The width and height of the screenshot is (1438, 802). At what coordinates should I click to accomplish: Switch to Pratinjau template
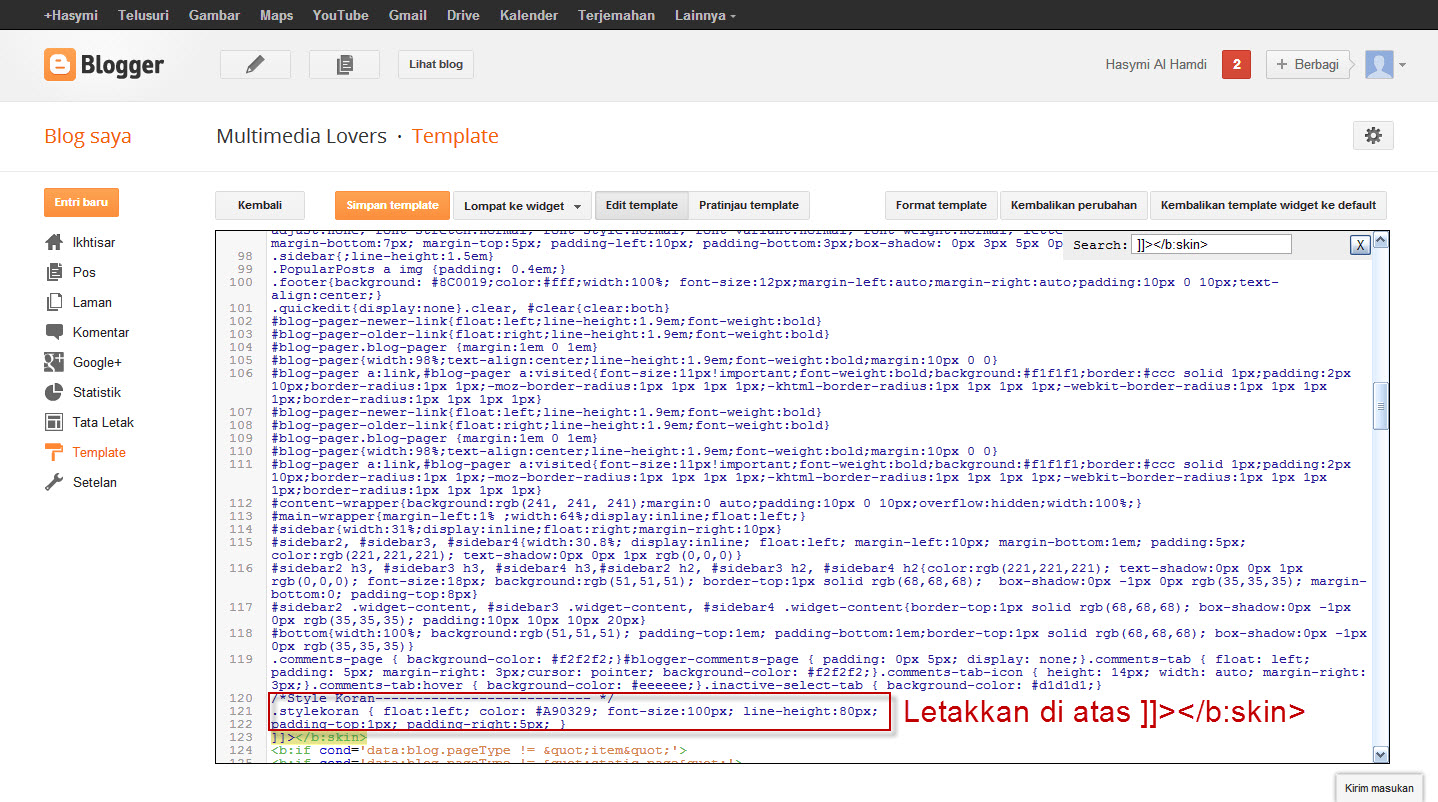pyautogui.click(x=749, y=206)
